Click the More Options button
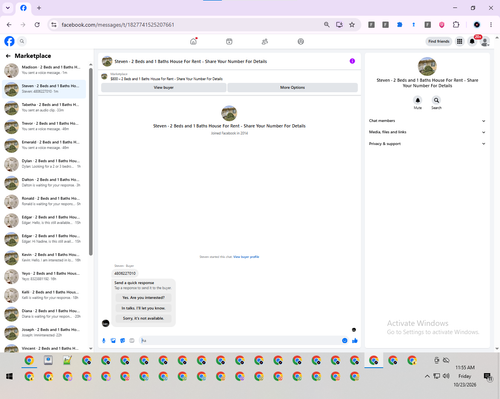Viewport: 500px width, 399px height. [x=293, y=87]
